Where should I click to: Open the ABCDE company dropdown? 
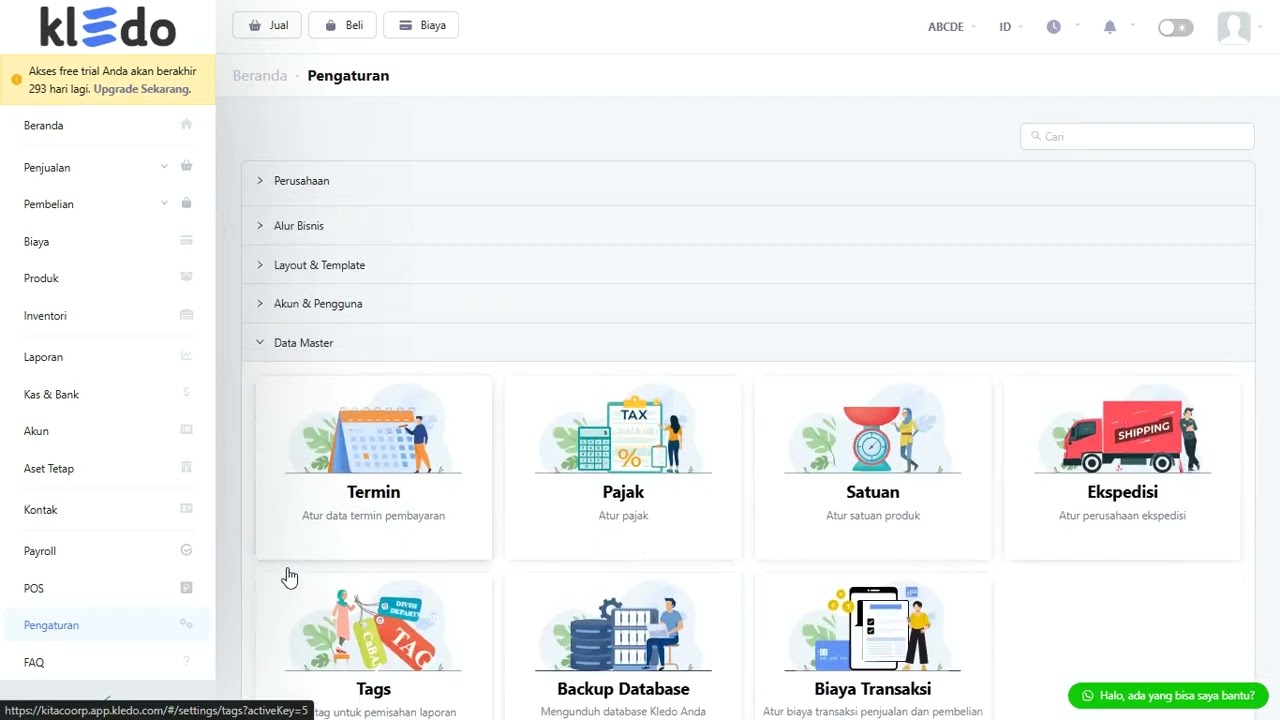click(951, 27)
